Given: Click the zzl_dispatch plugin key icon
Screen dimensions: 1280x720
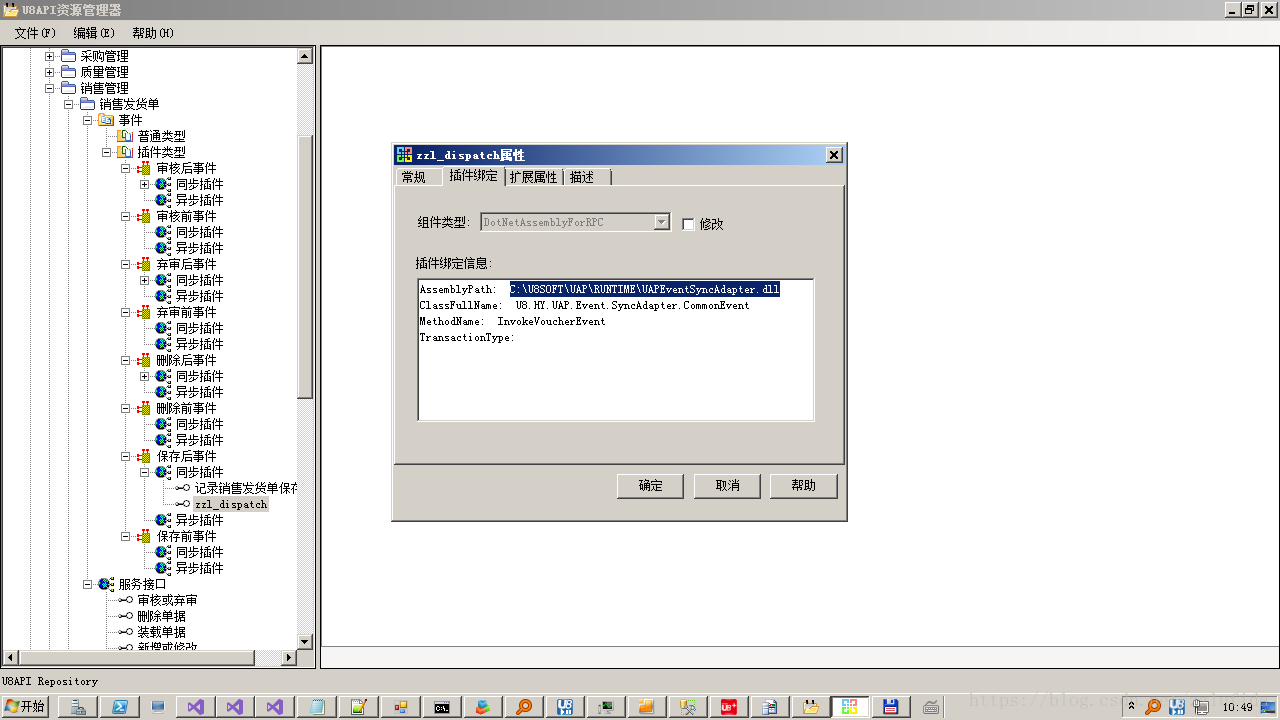Looking at the screenshot, I should (x=182, y=504).
